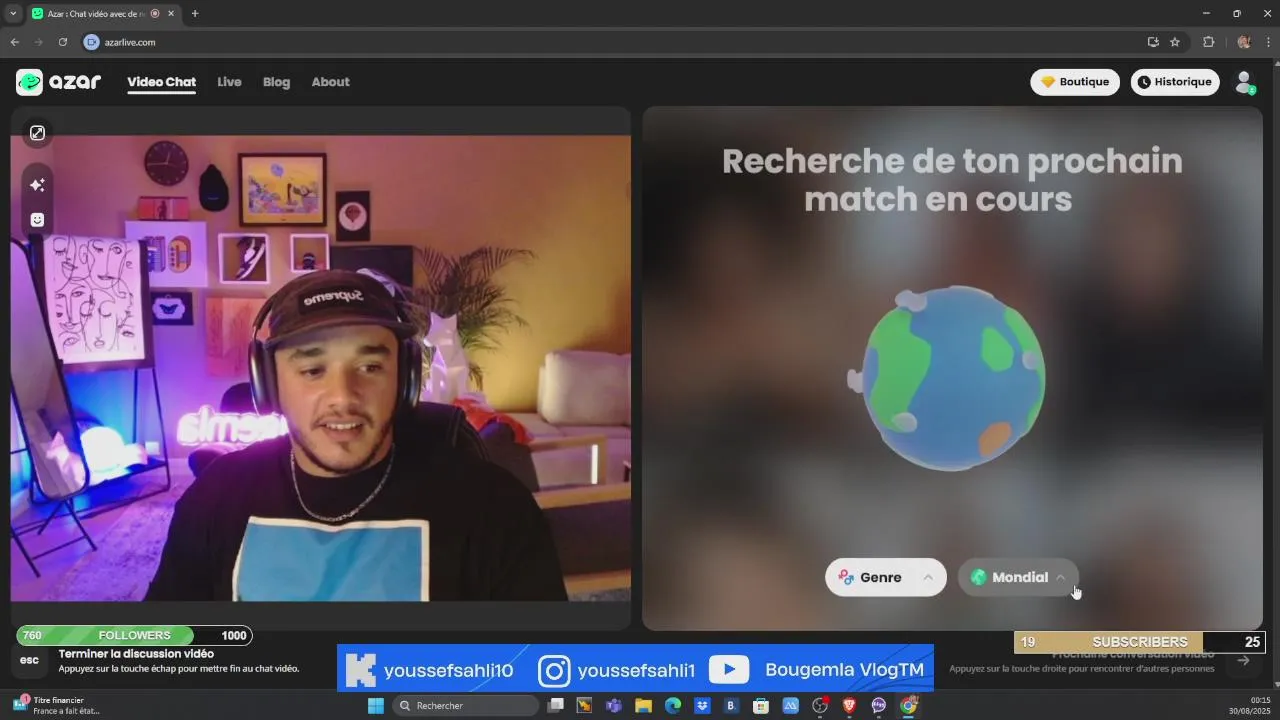The height and width of the screenshot is (720, 1280).
Task: Click the Followers progress bar
Action: click(134, 635)
